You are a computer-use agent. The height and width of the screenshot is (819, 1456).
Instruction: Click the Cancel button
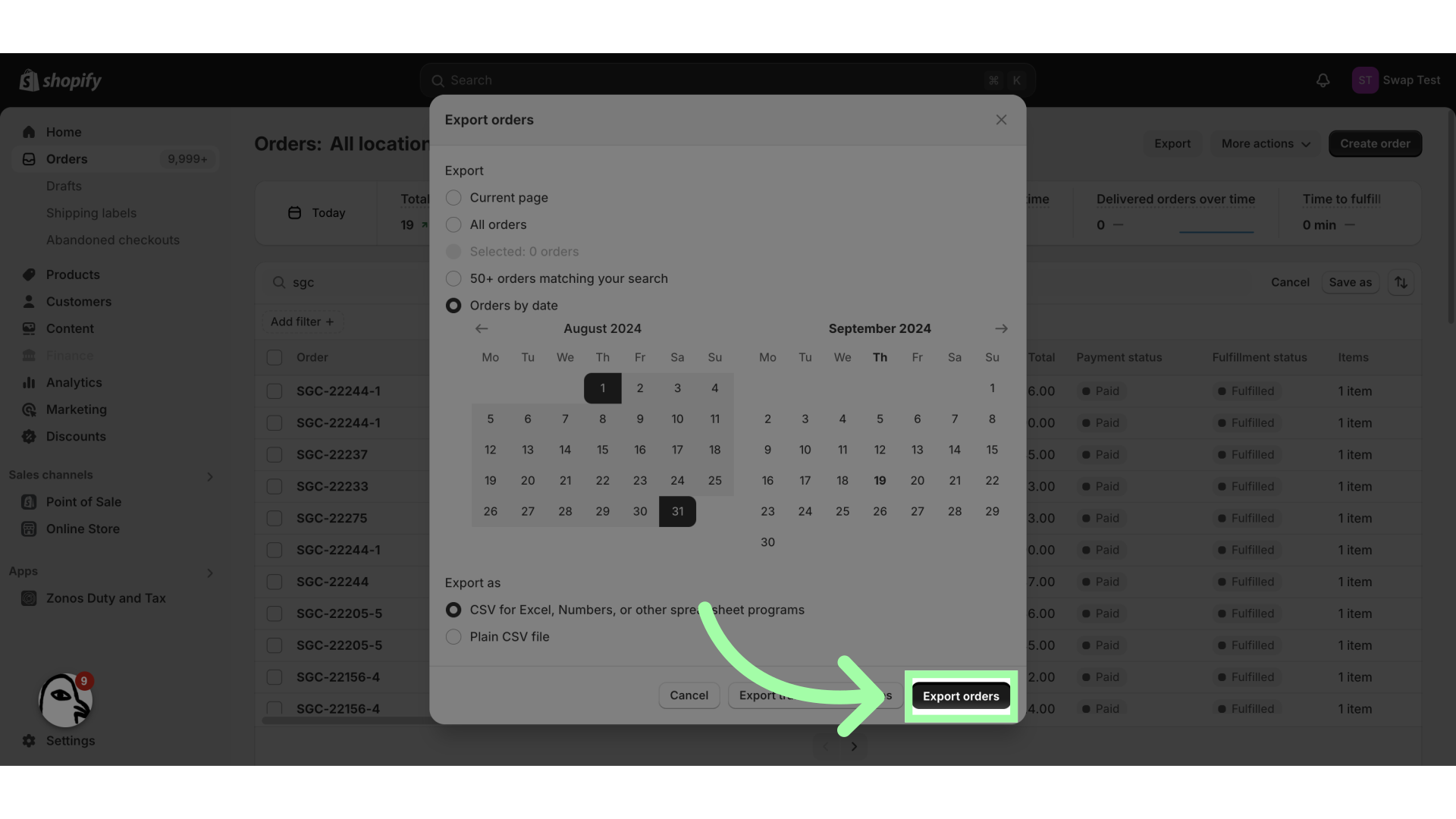click(x=689, y=695)
